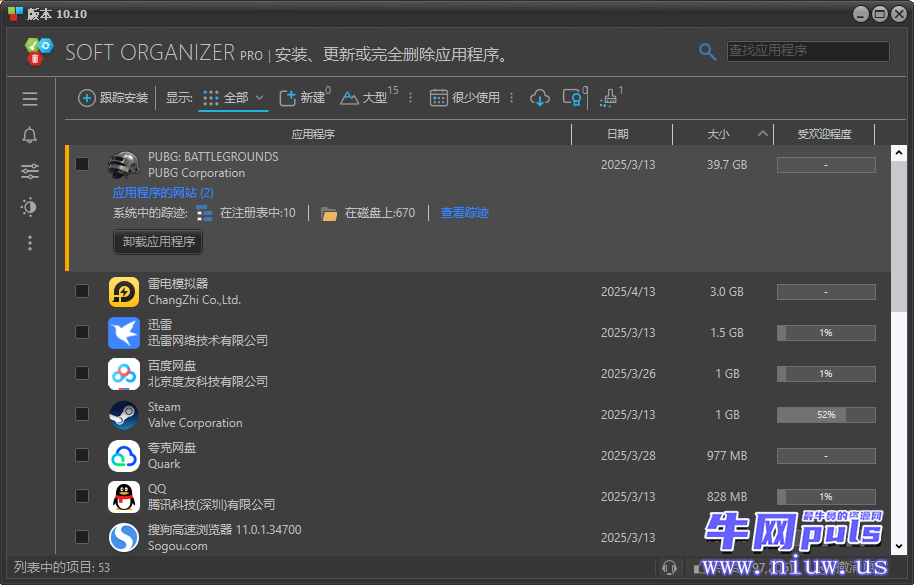Open settings sliders icon in sidebar
Image resolution: width=914 pixels, height=585 pixels.
click(x=30, y=171)
